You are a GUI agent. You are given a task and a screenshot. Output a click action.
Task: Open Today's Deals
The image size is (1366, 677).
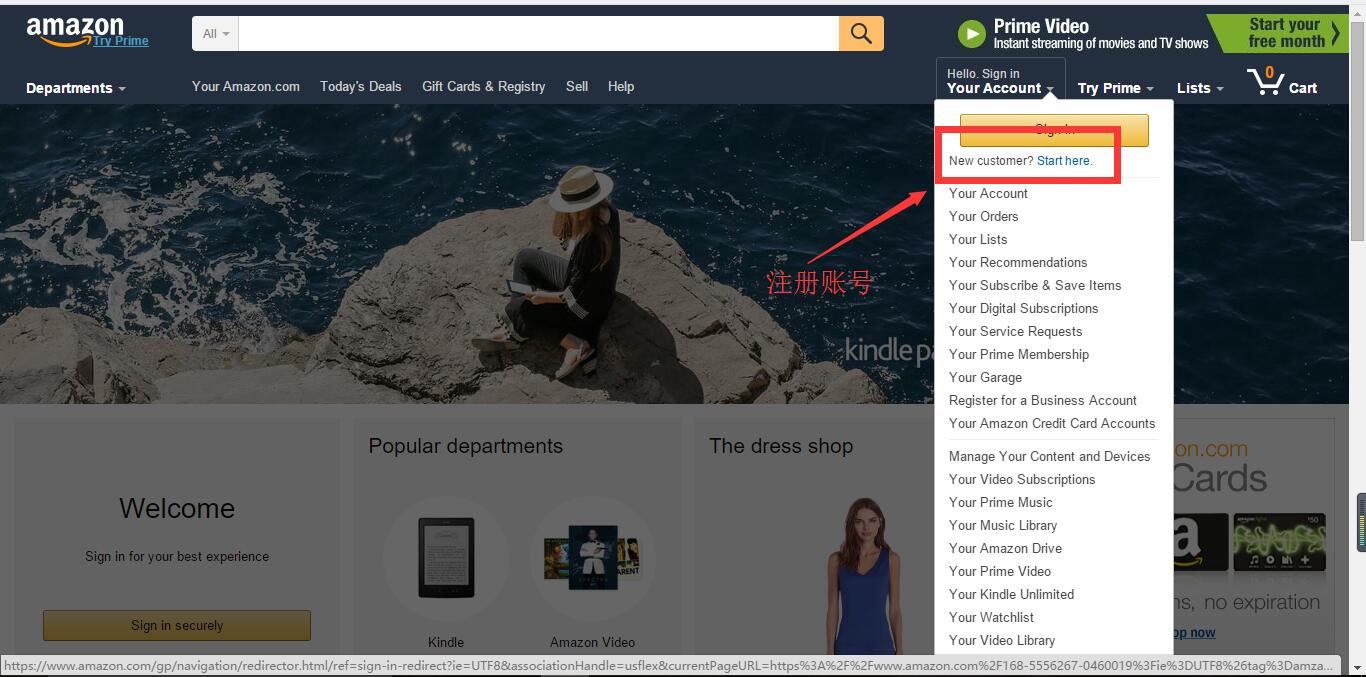tap(360, 87)
